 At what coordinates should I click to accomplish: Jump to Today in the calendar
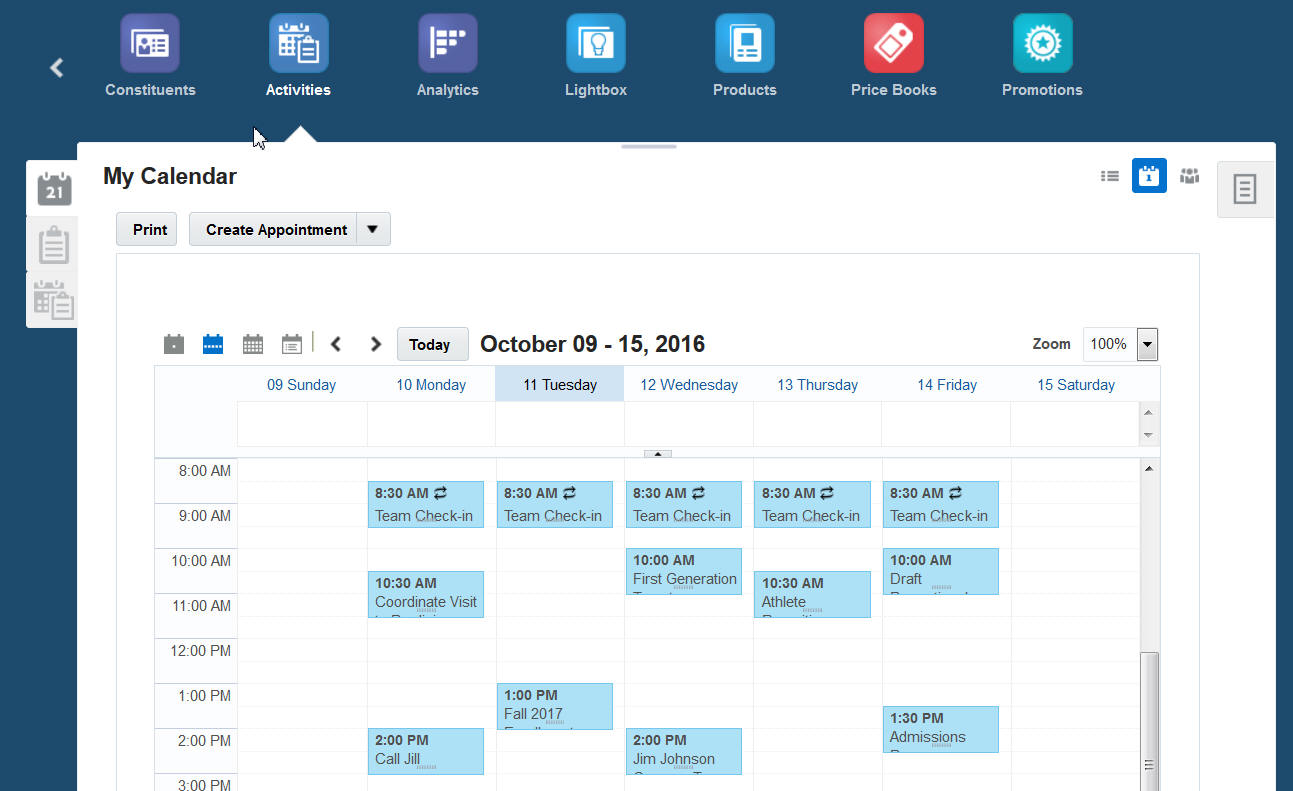coord(430,344)
